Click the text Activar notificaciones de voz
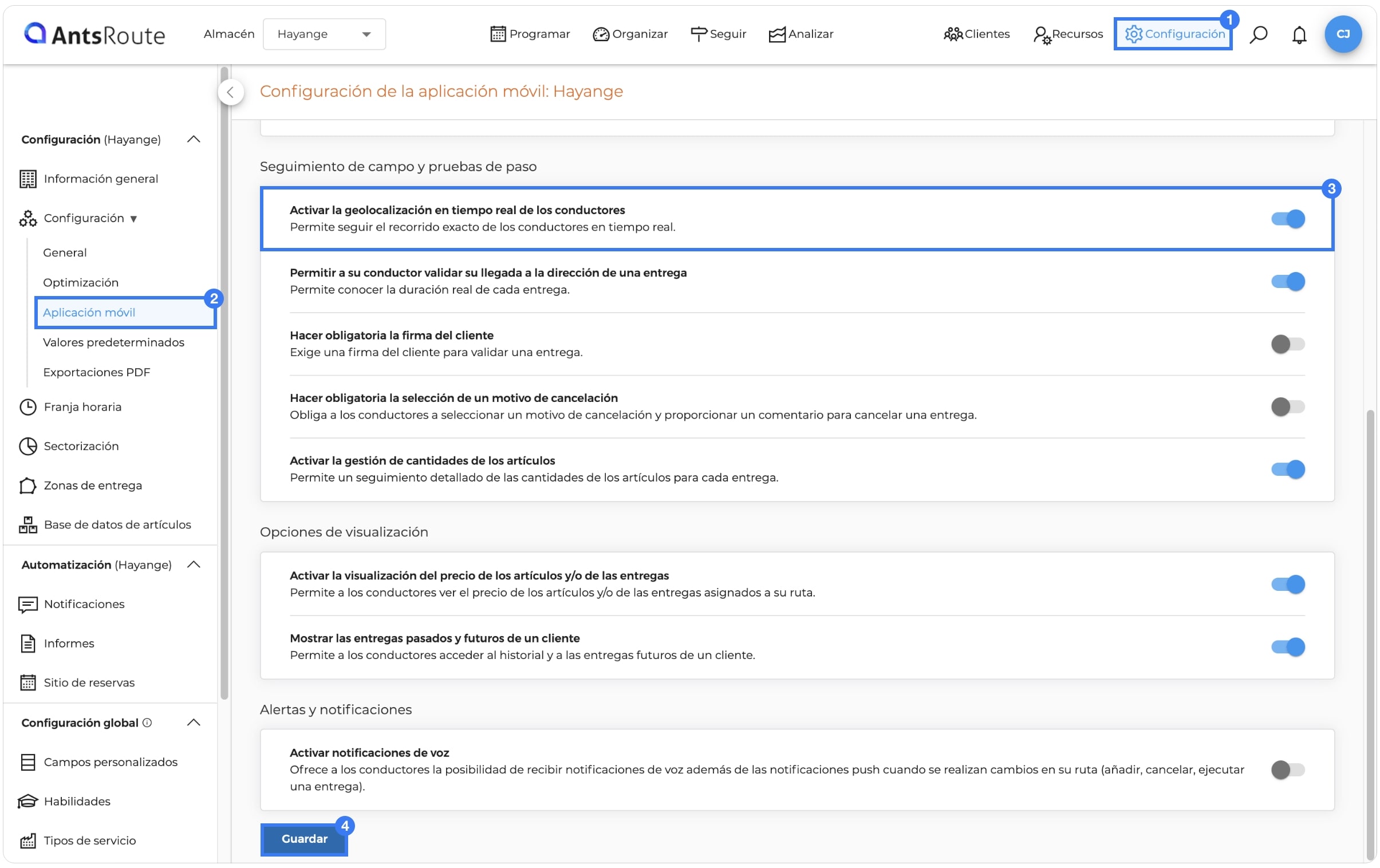Image resolution: width=1380 pixels, height=868 pixels. point(369,752)
